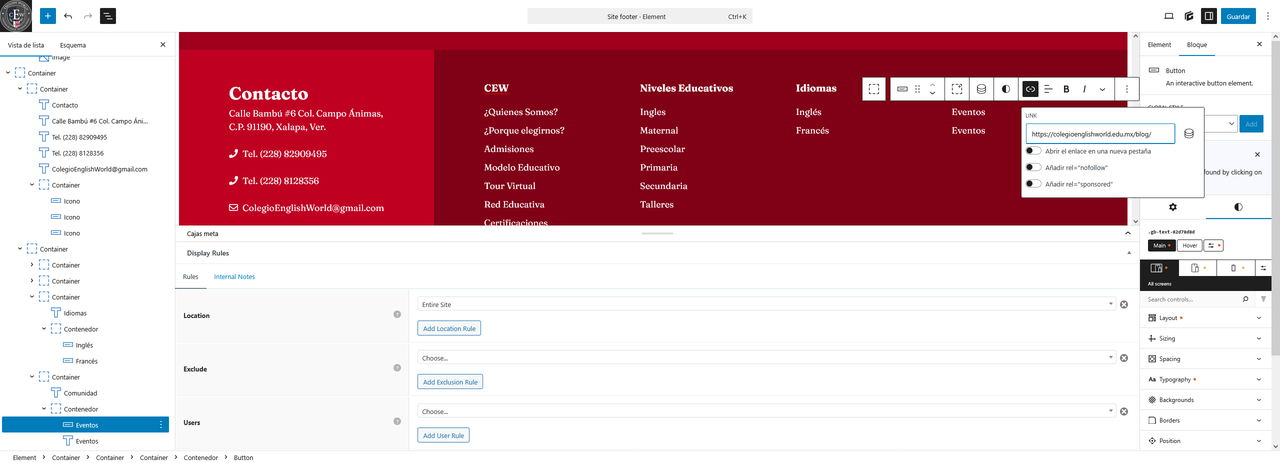Screen dimensions: 1280x463
Task: Open the Entire Site location dropdown
Action: [766, 304]
